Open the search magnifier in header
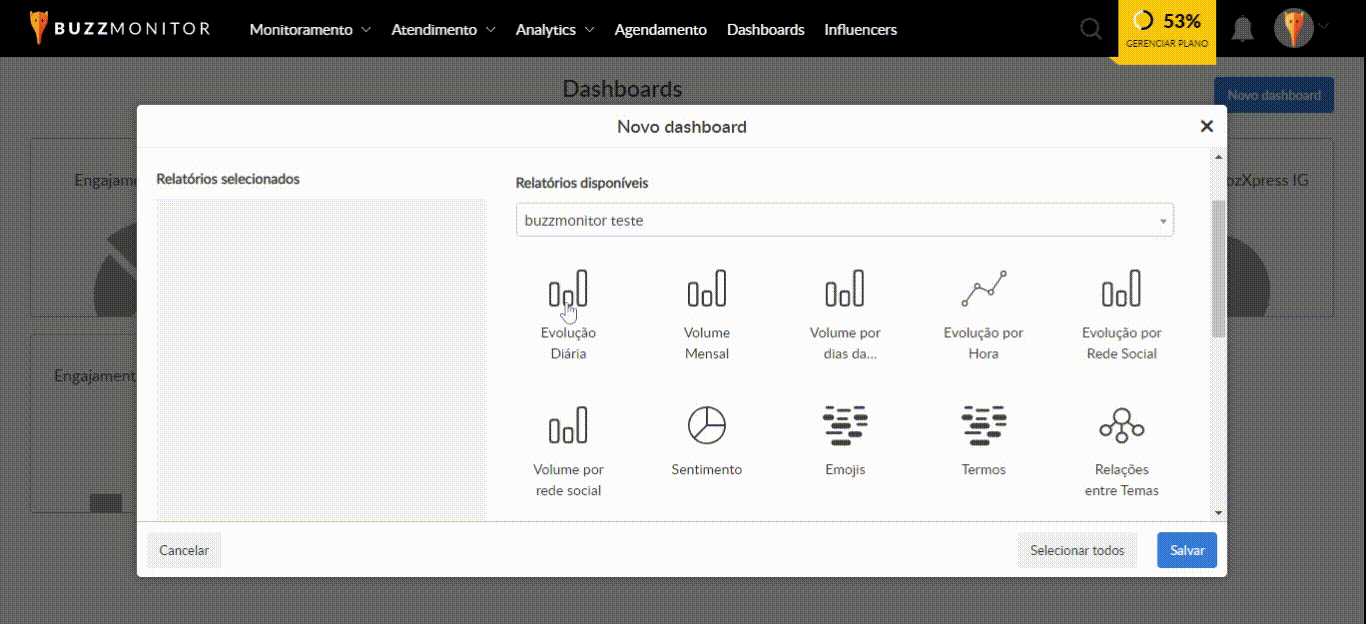 (1091, 29)
